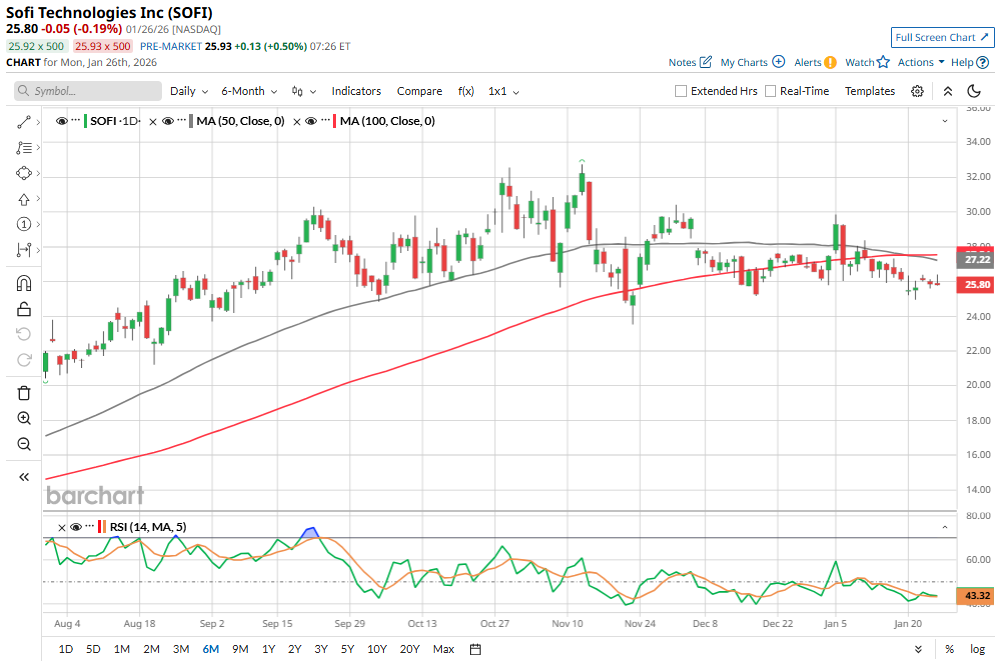The height and width of the screenshot is (667, 999).
Task: Open the f(x) expressions tool
Action: [466, 91]
